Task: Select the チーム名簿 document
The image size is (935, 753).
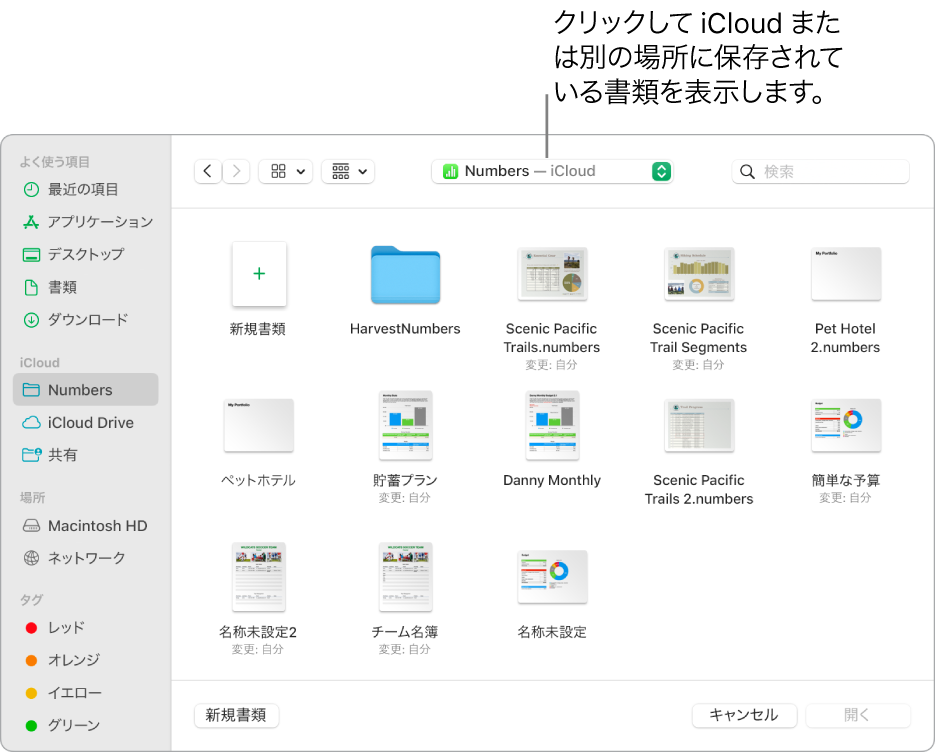Action: pos(405,577)
